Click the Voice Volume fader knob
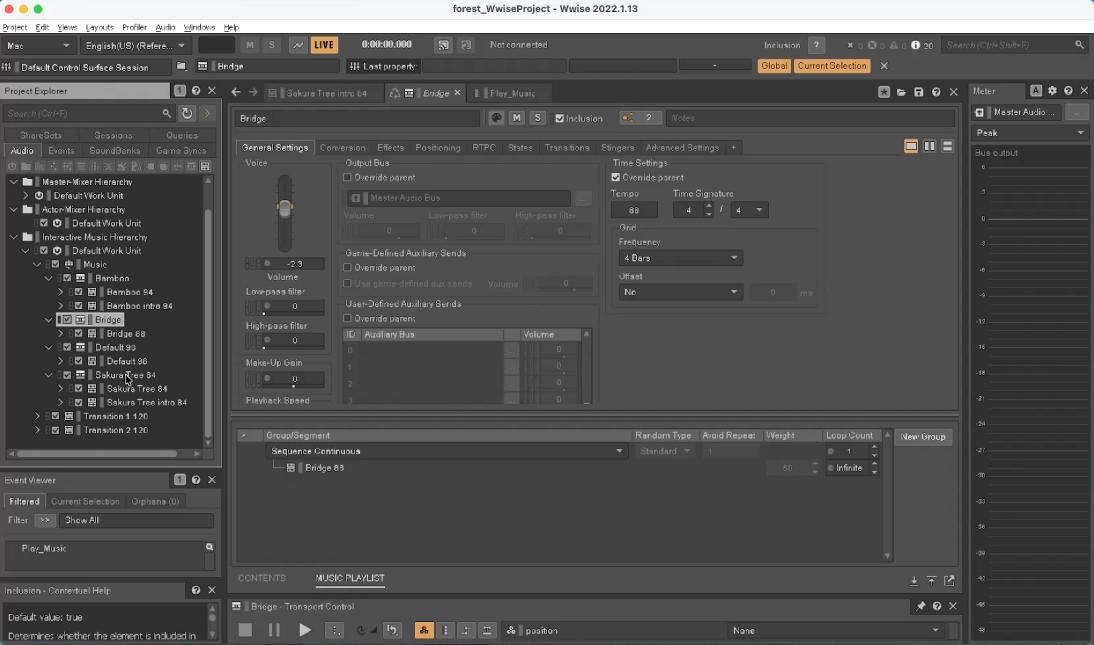1094x645 pixels. [285, 207]
